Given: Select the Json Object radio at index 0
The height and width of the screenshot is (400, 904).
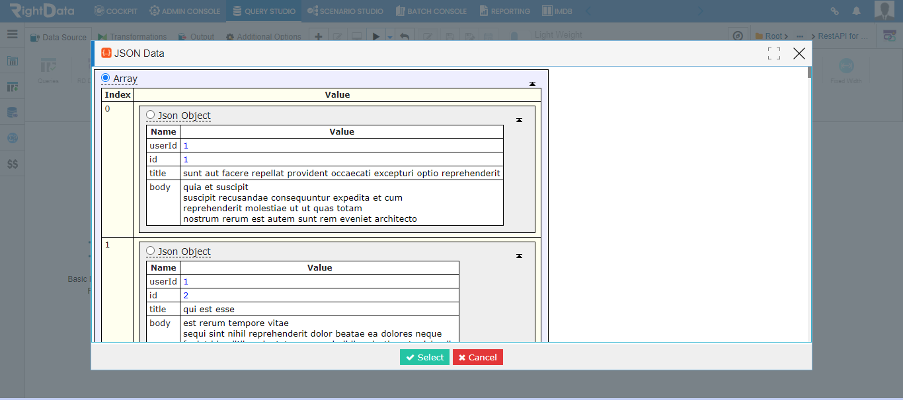Looking at the screenshot, I should [150, 115].
